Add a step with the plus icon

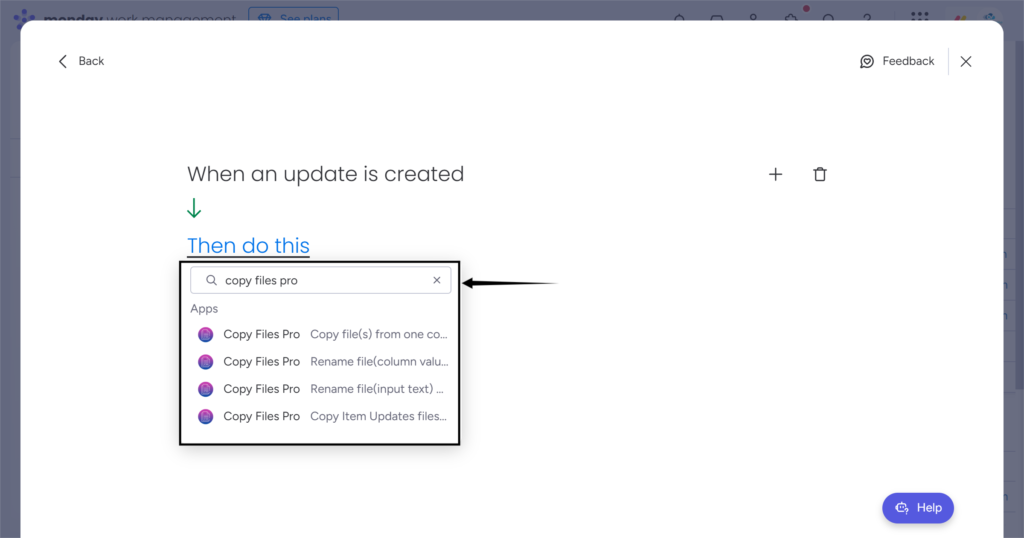[x=775, y=174]
